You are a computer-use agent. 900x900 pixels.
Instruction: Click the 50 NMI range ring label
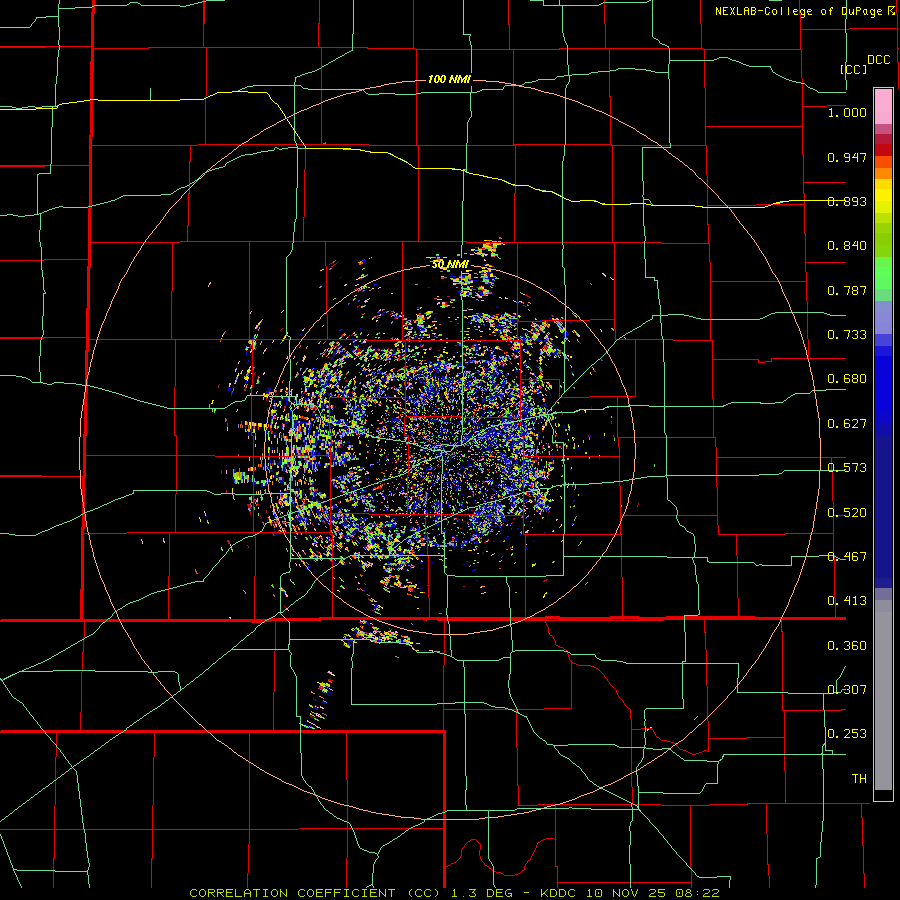(450, 265)
